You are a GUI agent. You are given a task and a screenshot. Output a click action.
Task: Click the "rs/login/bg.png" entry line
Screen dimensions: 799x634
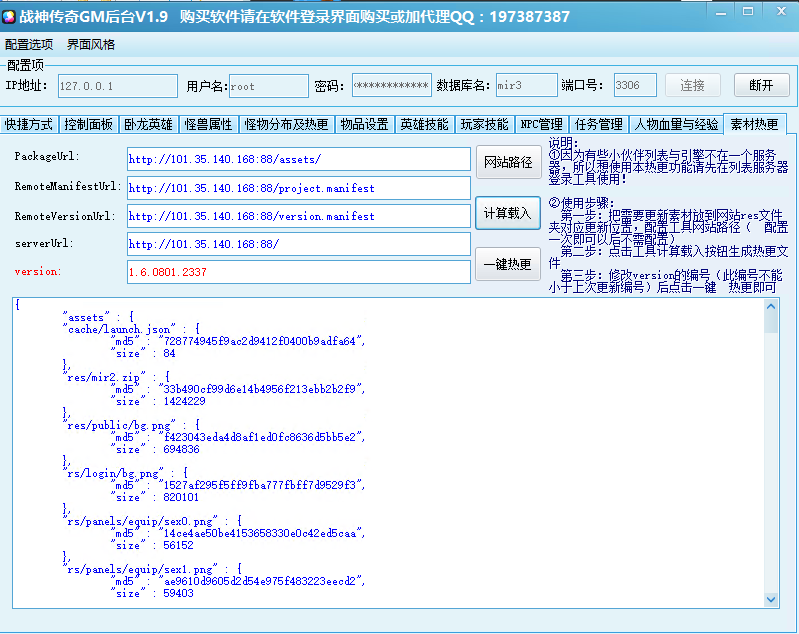(125, 473)
